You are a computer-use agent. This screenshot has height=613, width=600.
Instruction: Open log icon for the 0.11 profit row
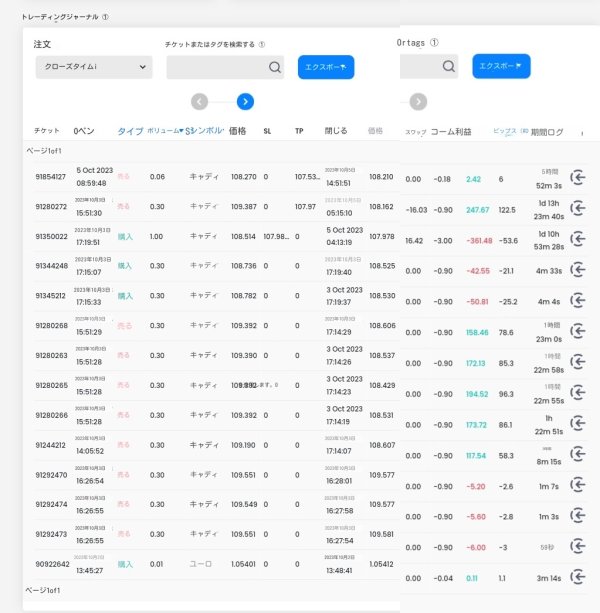point(577,577)
